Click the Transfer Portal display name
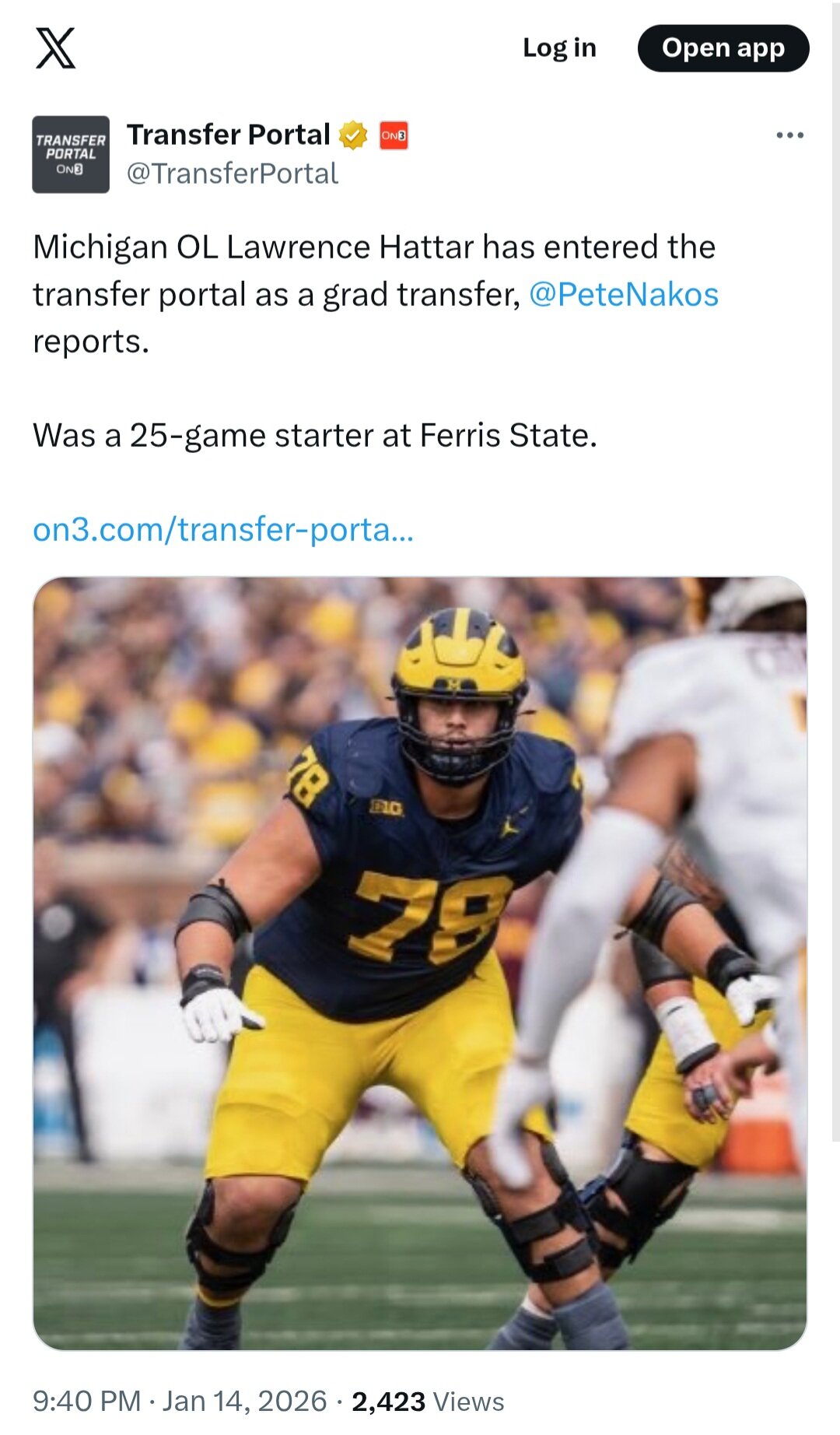This screenshot has width=840, height=1435. (x=229, y=135)
